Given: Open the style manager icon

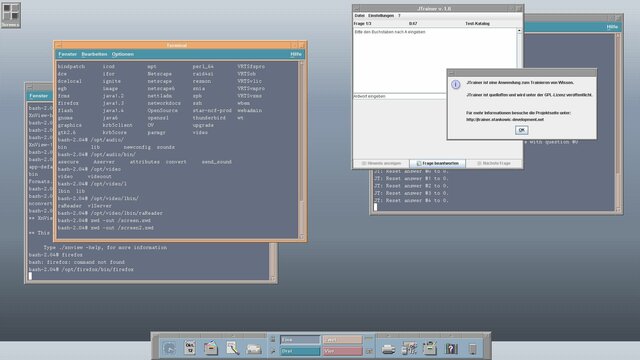Looking at the screenshot, I should pyautogui.click(x=409, y=348).
